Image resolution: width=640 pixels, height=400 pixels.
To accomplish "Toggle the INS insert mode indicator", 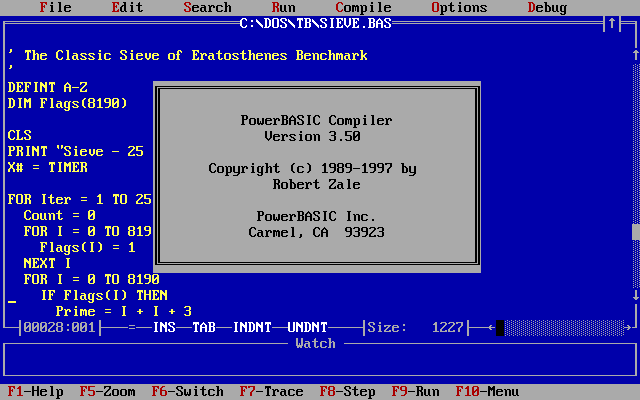I will [164, 327].
